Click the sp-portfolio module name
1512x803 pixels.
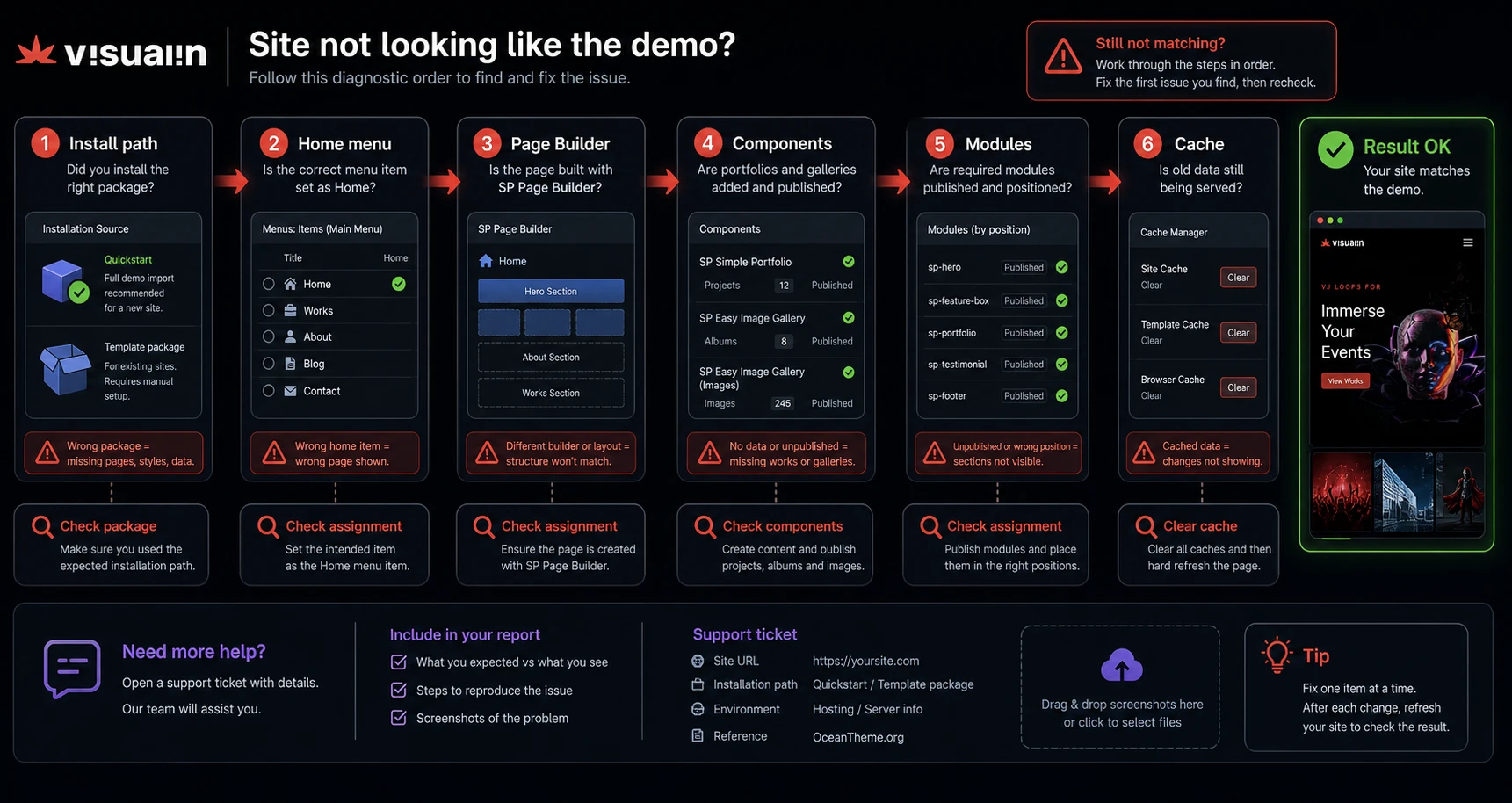coord(951,333)
